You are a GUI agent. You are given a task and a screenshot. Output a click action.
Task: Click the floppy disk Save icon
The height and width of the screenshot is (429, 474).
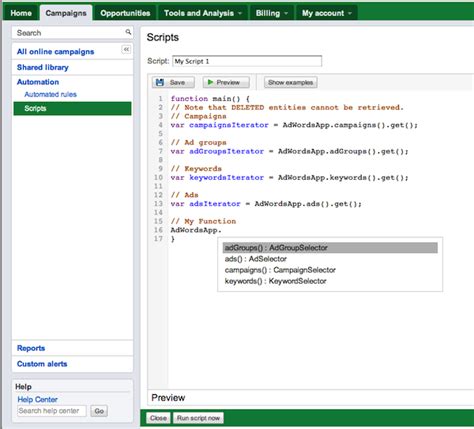(160, 82)
